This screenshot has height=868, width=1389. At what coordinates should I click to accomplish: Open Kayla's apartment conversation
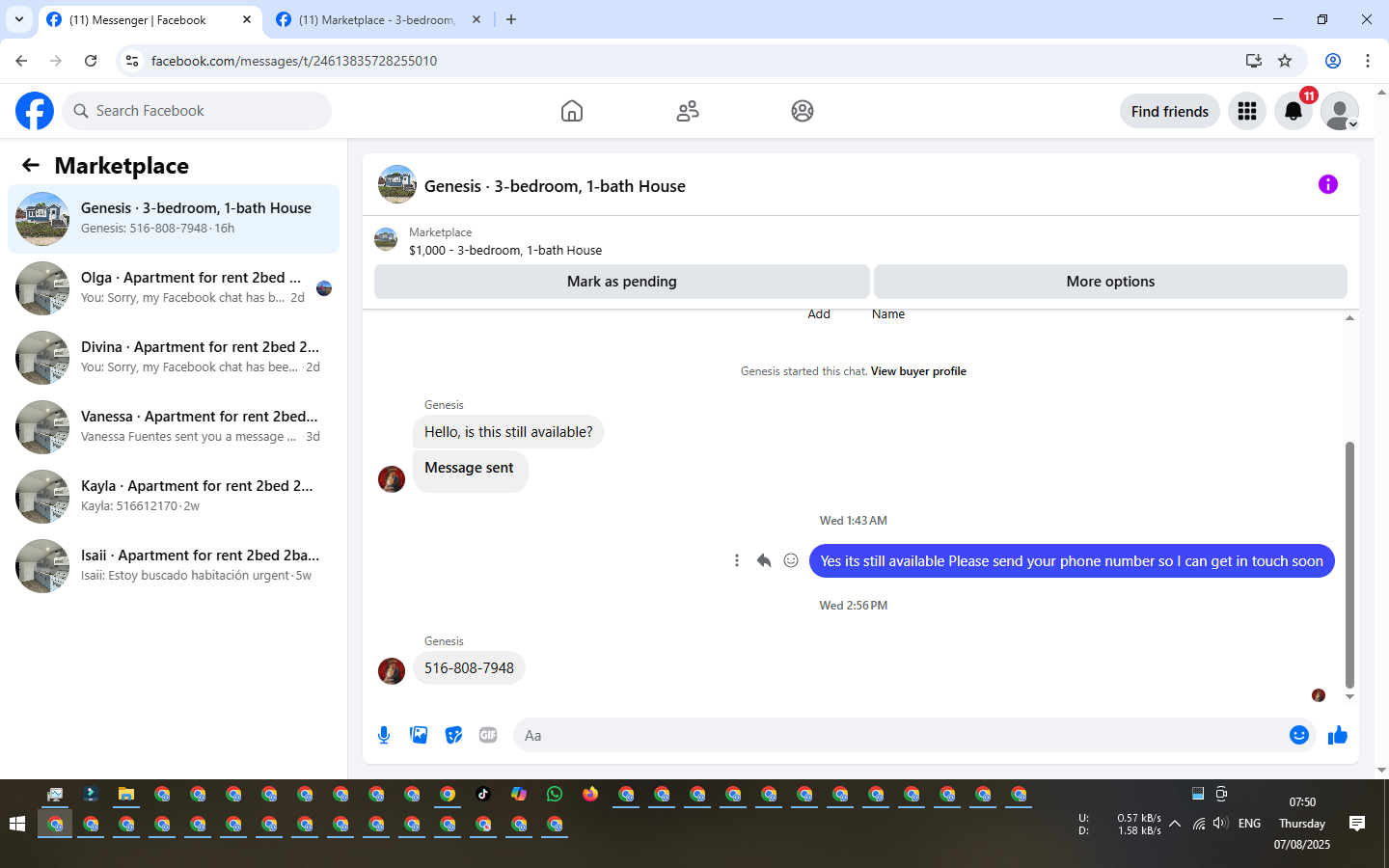(x=174, y=497)
